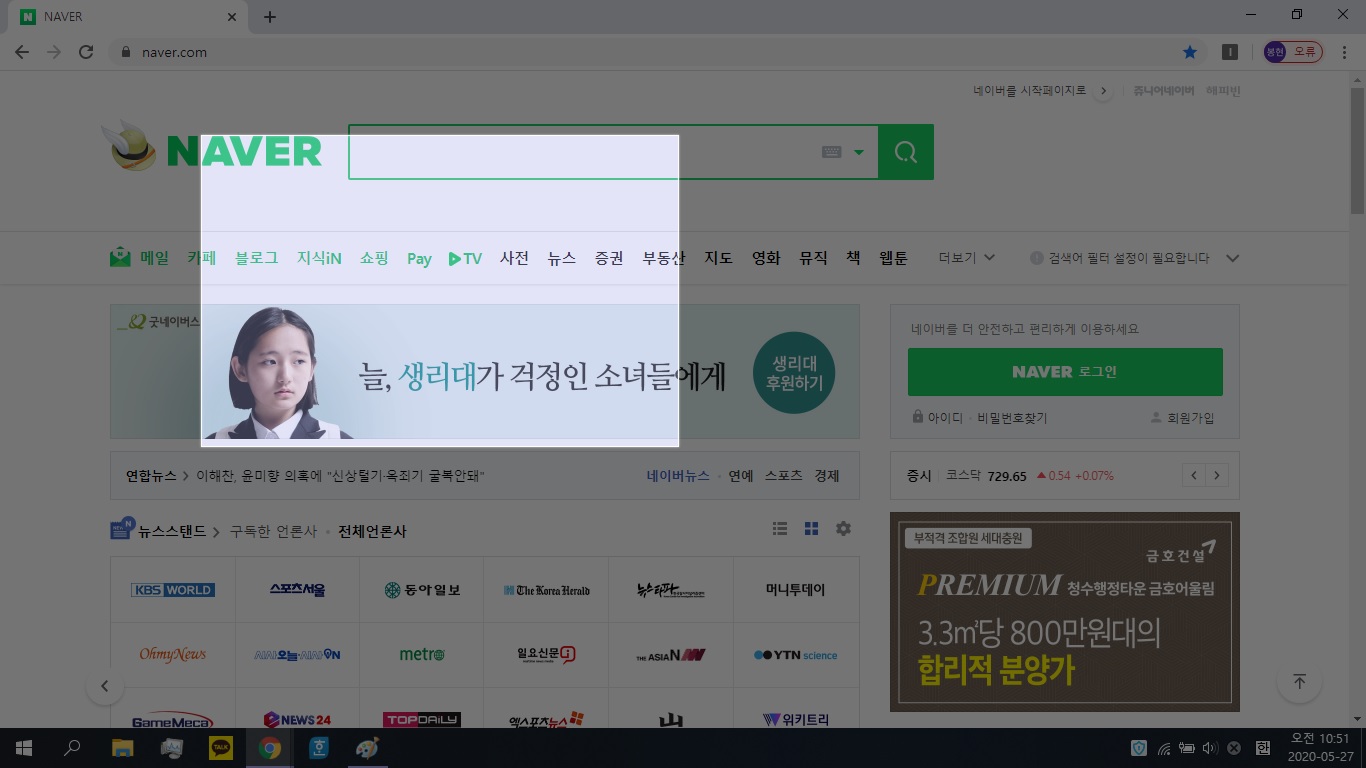
Task: Open Naver TV
Action: [x=465, y=258]
